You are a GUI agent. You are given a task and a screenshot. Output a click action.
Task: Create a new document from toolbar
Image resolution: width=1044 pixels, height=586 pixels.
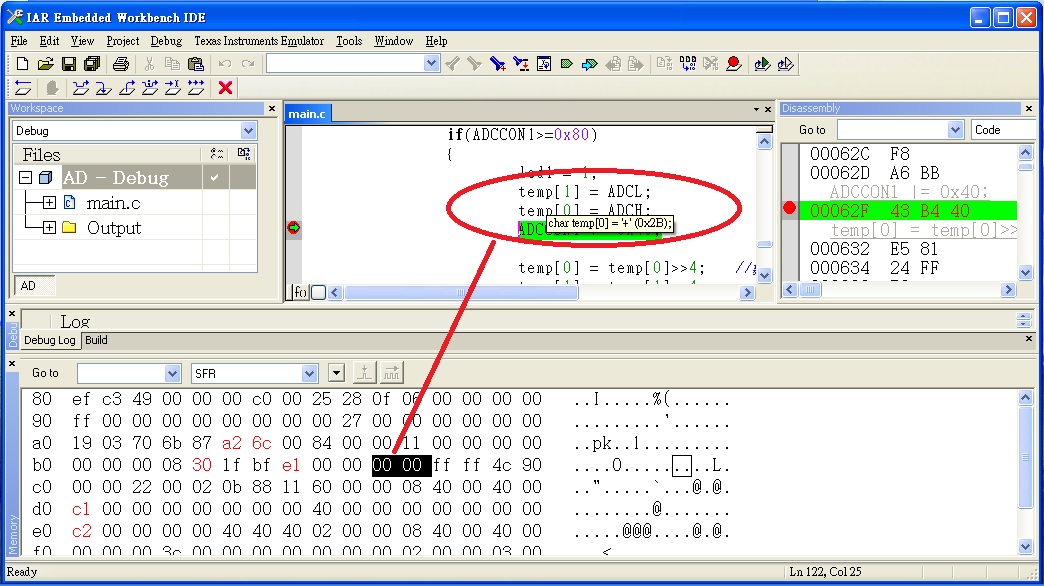[22, 64]
